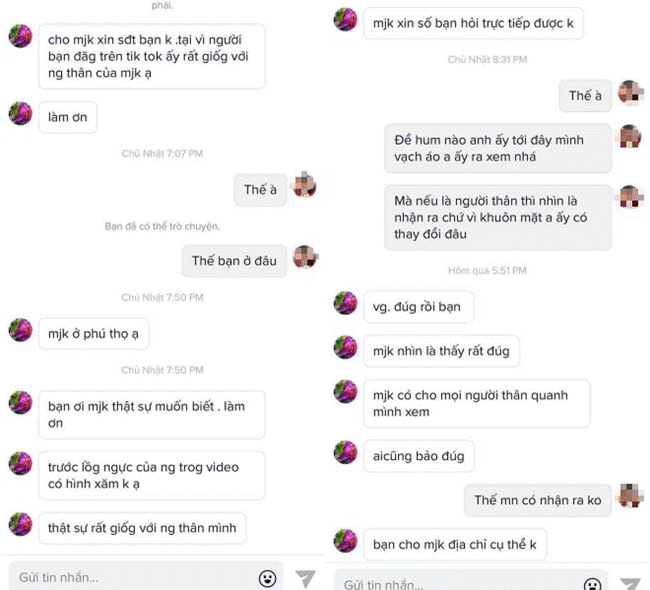
Task: Open pixelated avatar beside 'Thế bạn ở đâu'
Action: [305, 257]
